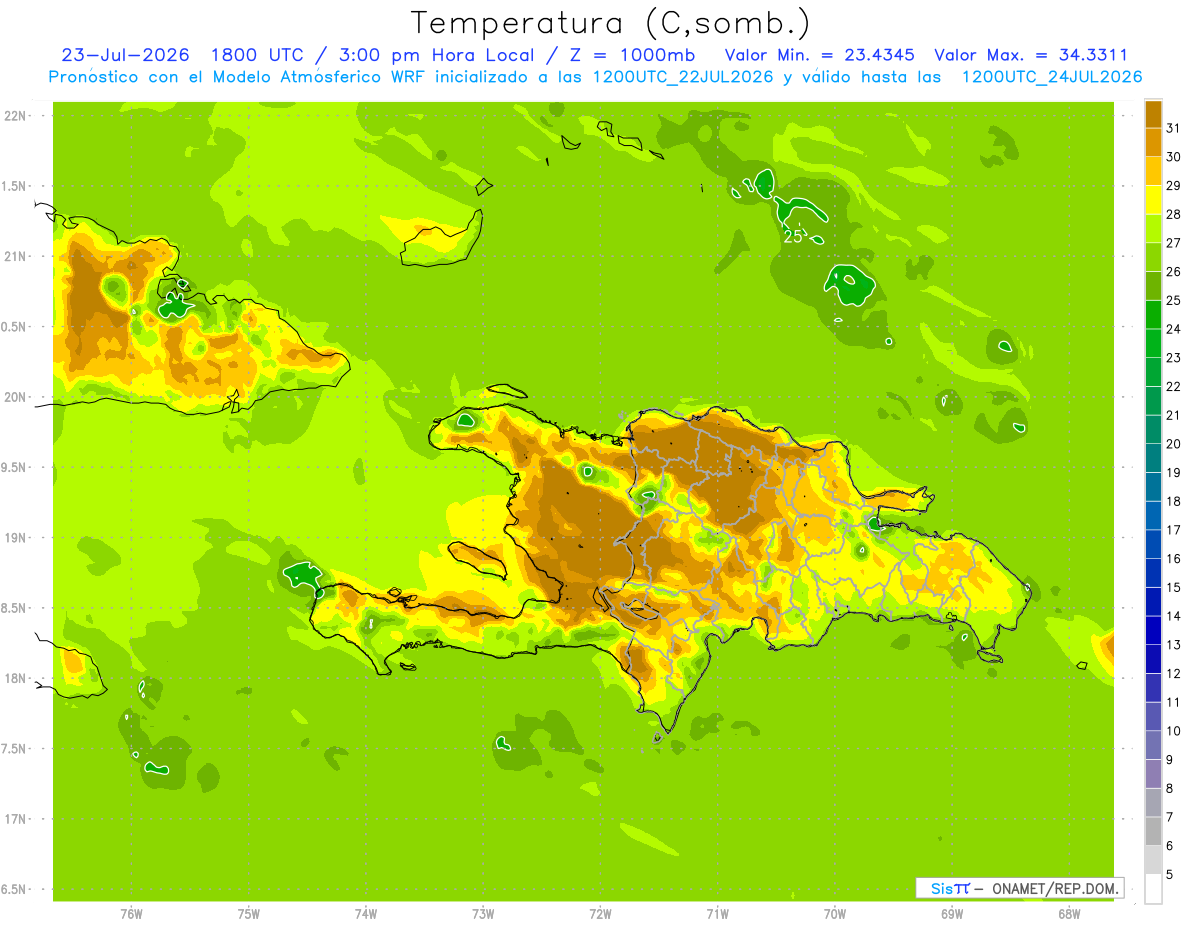Click the legend color band between 30 and 31
The height and width of the screenshot is (927, 1200).
1153,142
